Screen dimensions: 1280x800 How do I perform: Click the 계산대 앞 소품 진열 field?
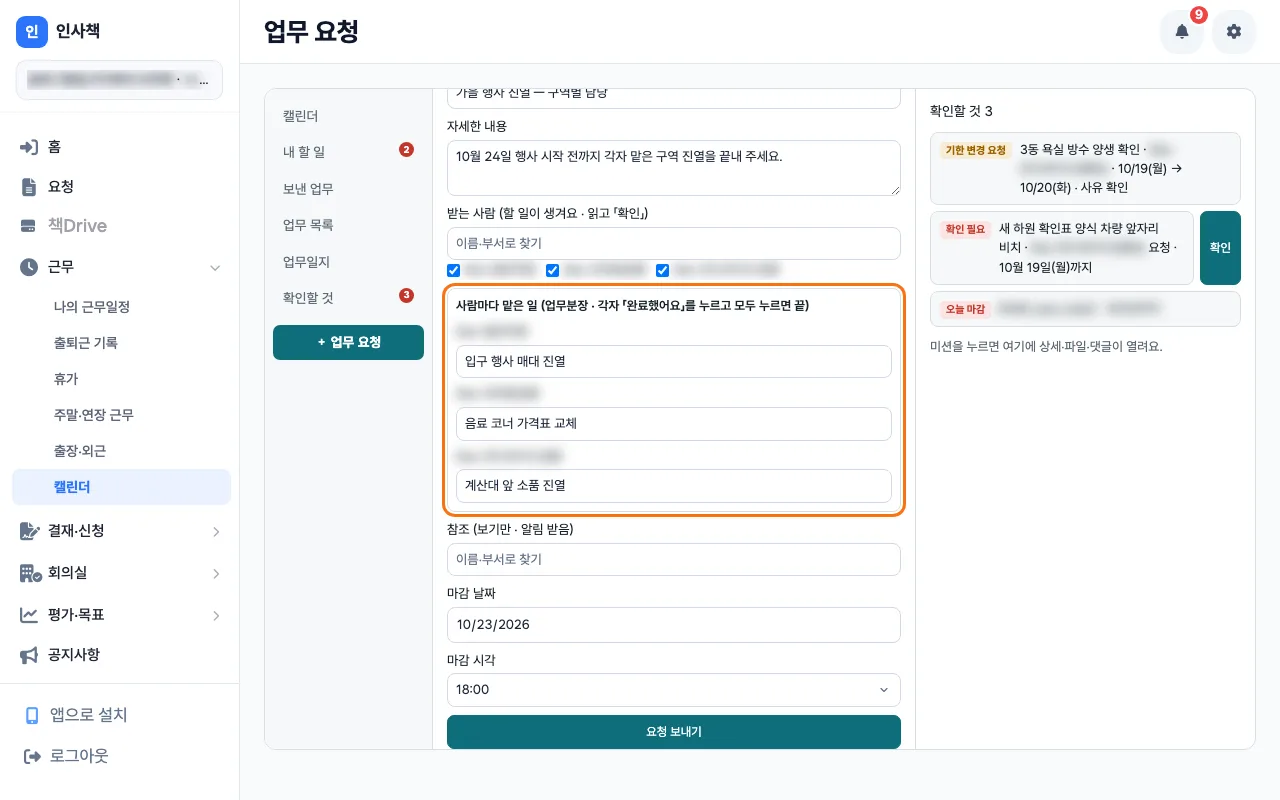pyautogui.click(x=673, y=486)
